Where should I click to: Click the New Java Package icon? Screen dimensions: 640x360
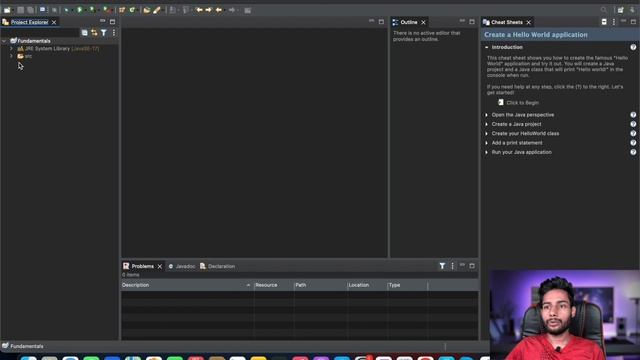click(x=122, y=10)
